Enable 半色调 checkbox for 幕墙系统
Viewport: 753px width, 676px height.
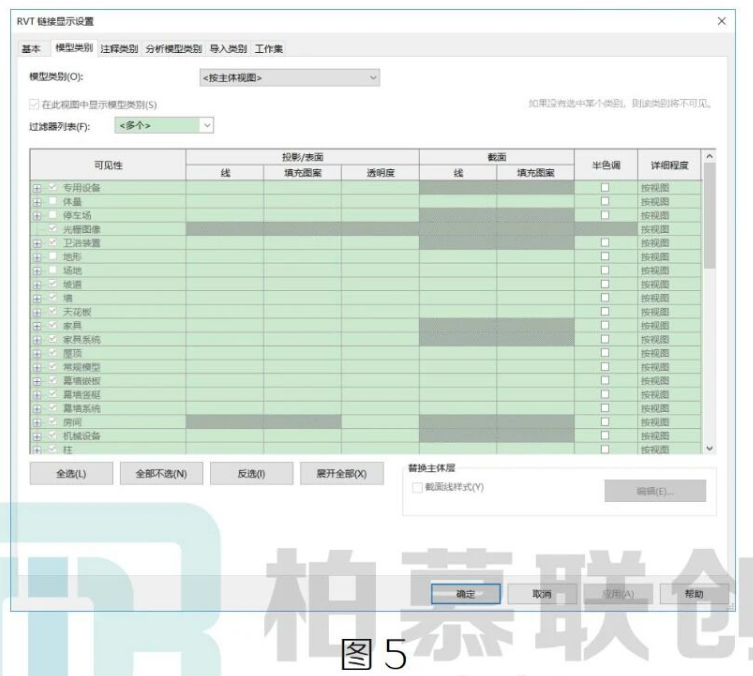605,408
